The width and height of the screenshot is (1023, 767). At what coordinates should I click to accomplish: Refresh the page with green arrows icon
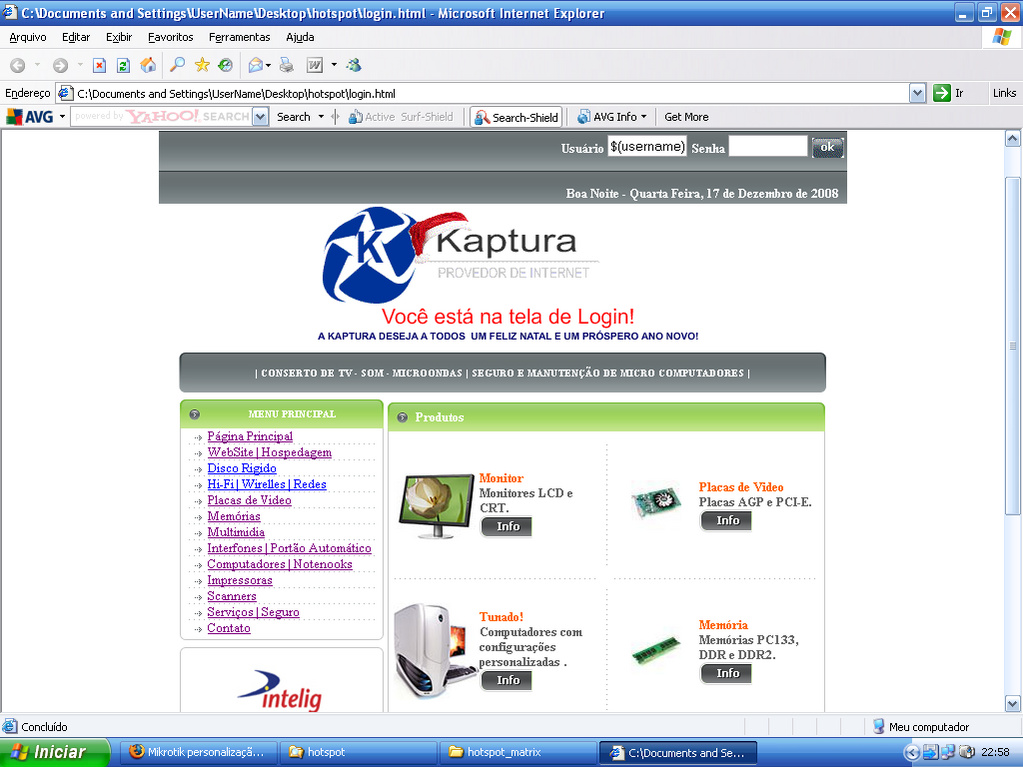[123, 65]
